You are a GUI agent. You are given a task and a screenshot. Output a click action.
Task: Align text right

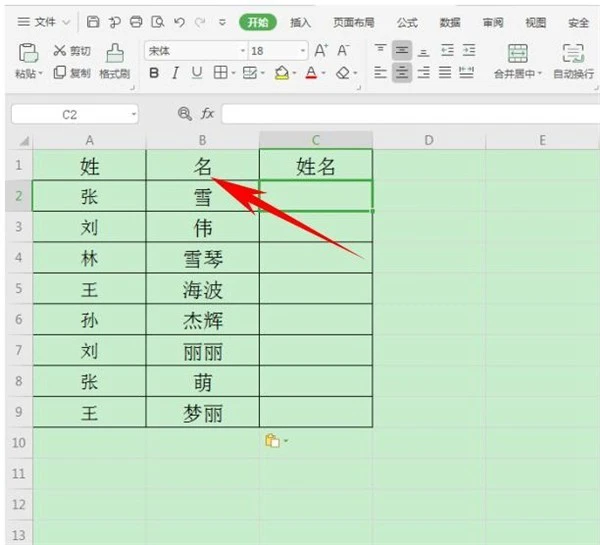[x=423, y=72]
